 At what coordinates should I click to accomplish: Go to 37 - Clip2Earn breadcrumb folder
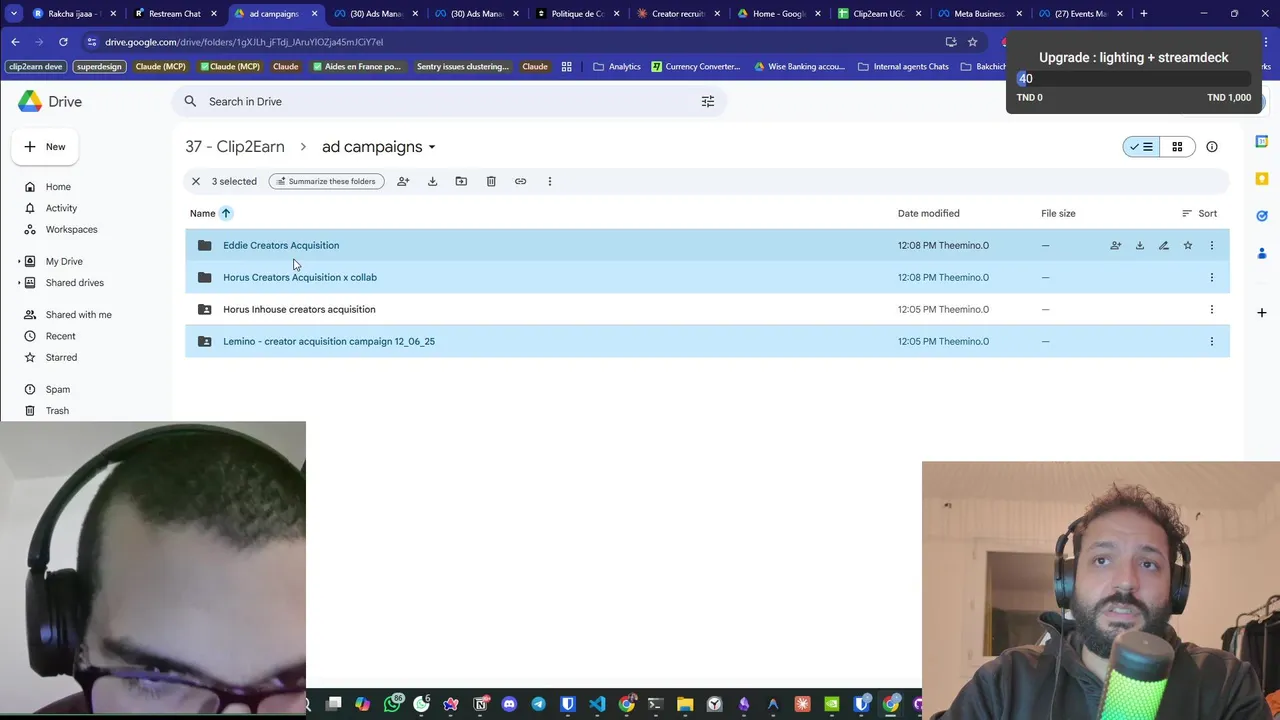pyautogui.click(x=235, y=147)
